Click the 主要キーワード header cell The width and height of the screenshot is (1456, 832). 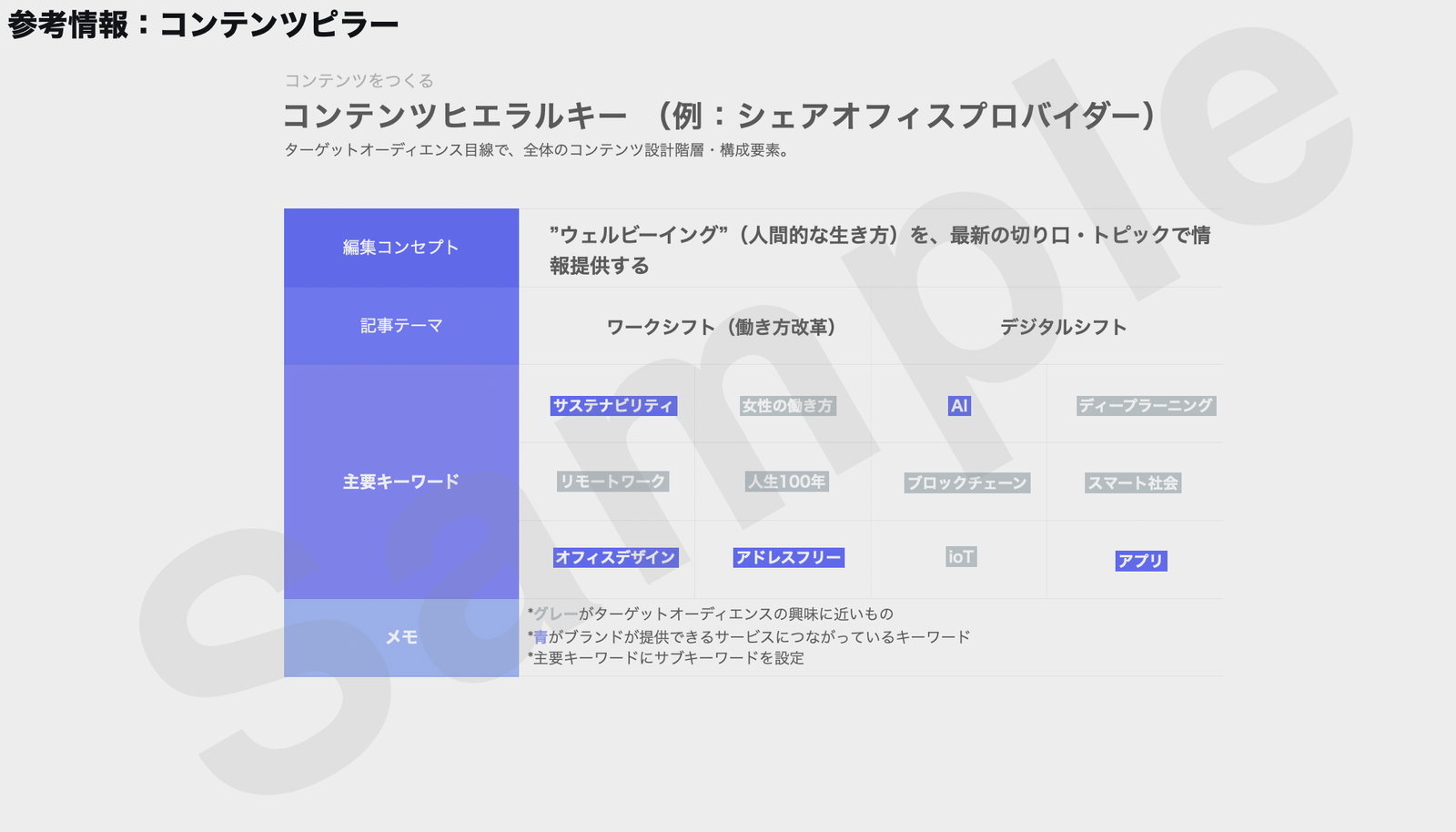pyautogui.click(x=401, y=482)
